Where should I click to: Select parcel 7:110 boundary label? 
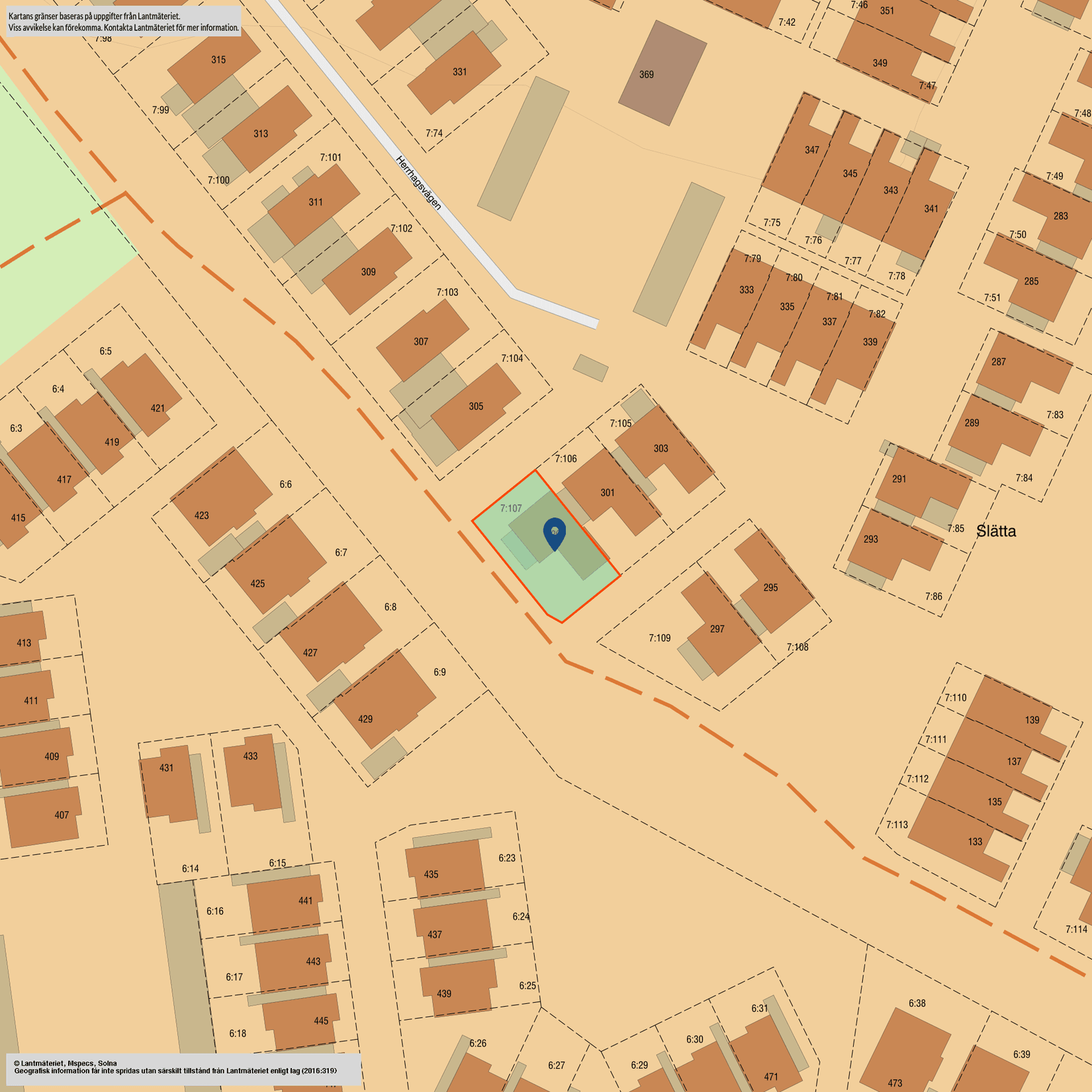click(x=956, y=697)
